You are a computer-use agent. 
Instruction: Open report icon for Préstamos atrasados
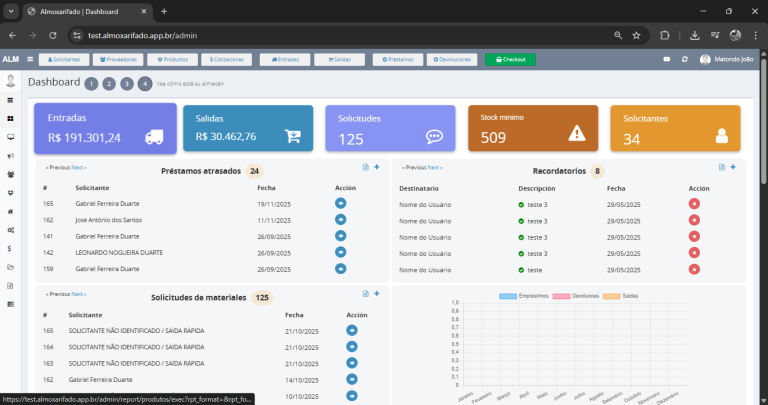coord(366,167)
